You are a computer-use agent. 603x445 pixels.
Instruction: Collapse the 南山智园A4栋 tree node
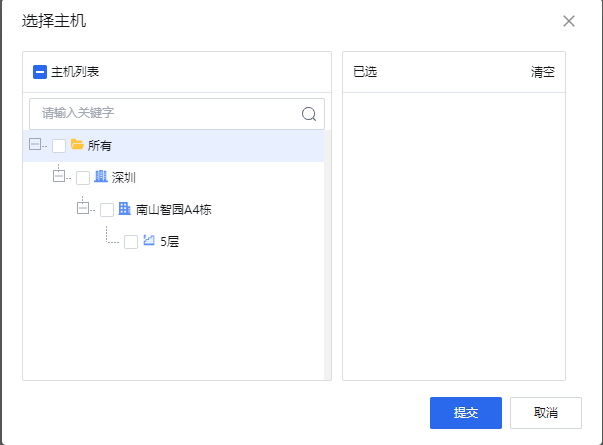point(83,209)
